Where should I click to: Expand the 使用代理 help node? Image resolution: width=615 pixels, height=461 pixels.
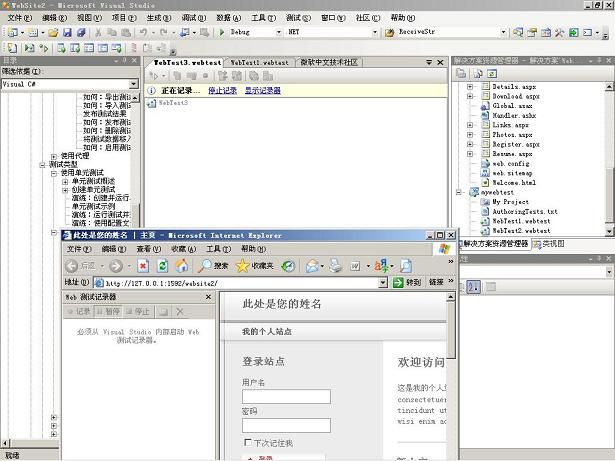click(54, 156)
